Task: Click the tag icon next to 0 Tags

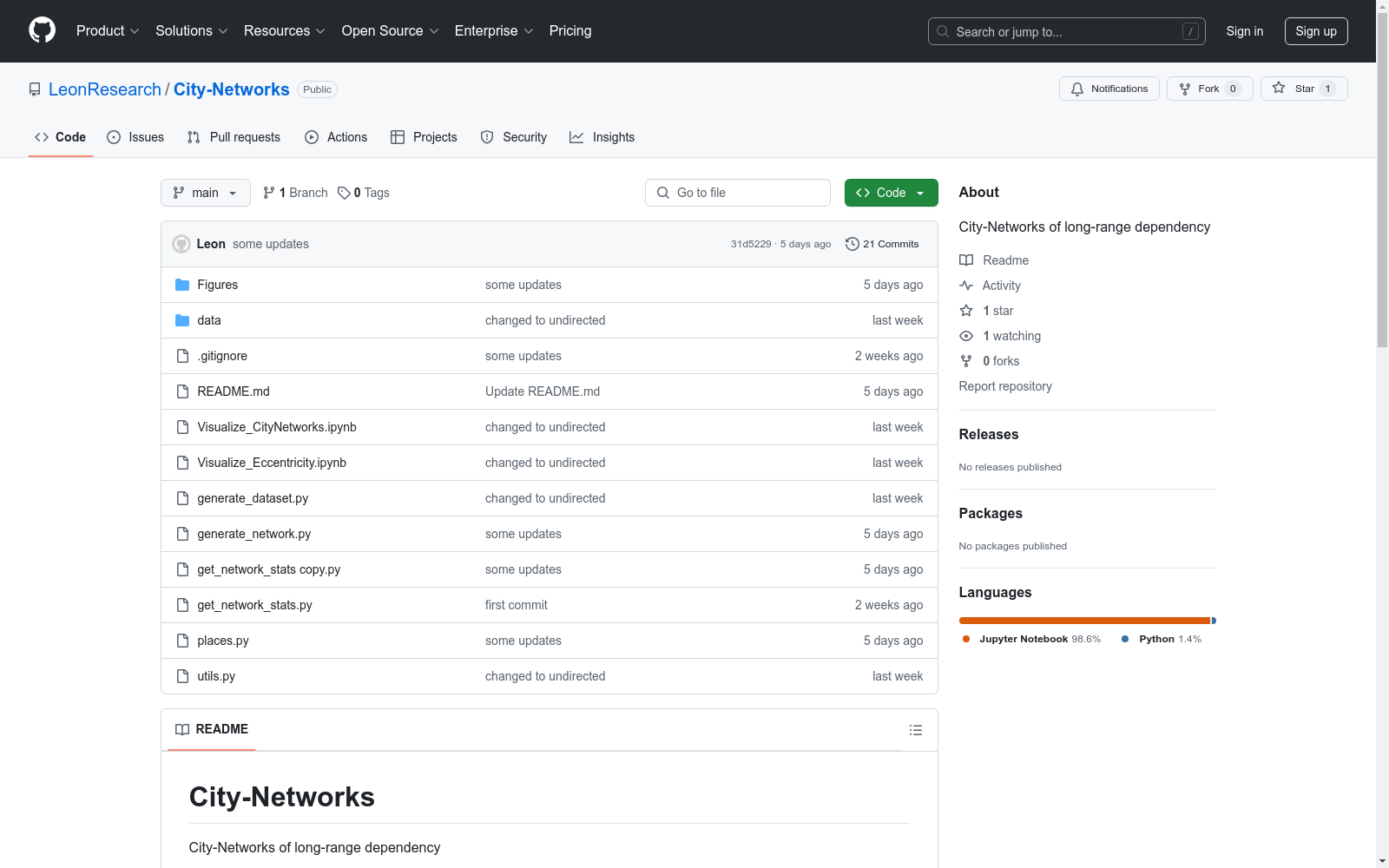Action: (344, 193)
